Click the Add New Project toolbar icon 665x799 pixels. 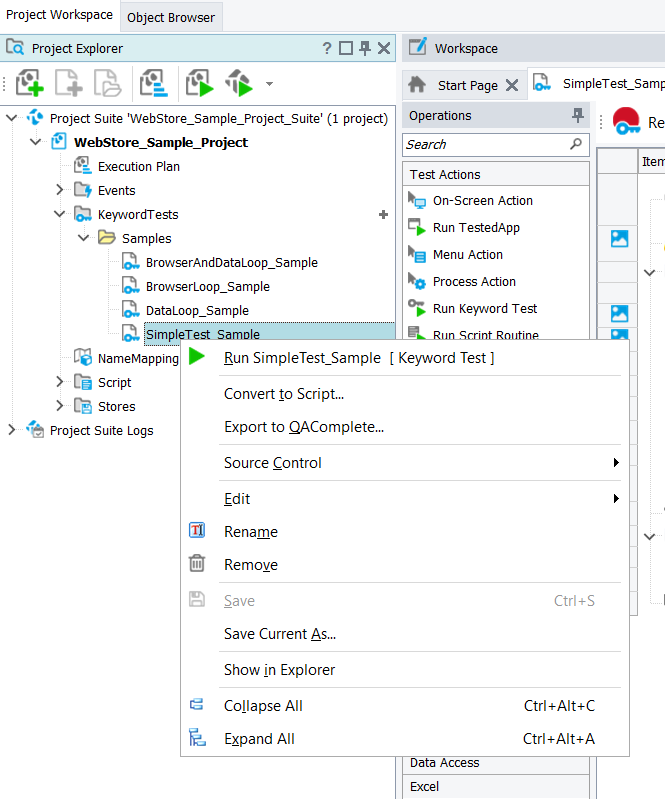[30, 83]
